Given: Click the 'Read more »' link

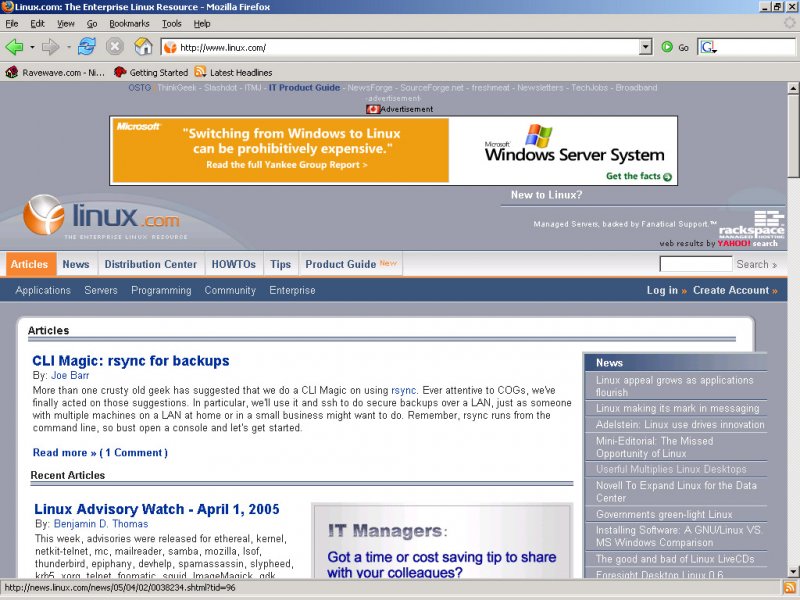Looking at the screenshot, I should pos(64,453).
